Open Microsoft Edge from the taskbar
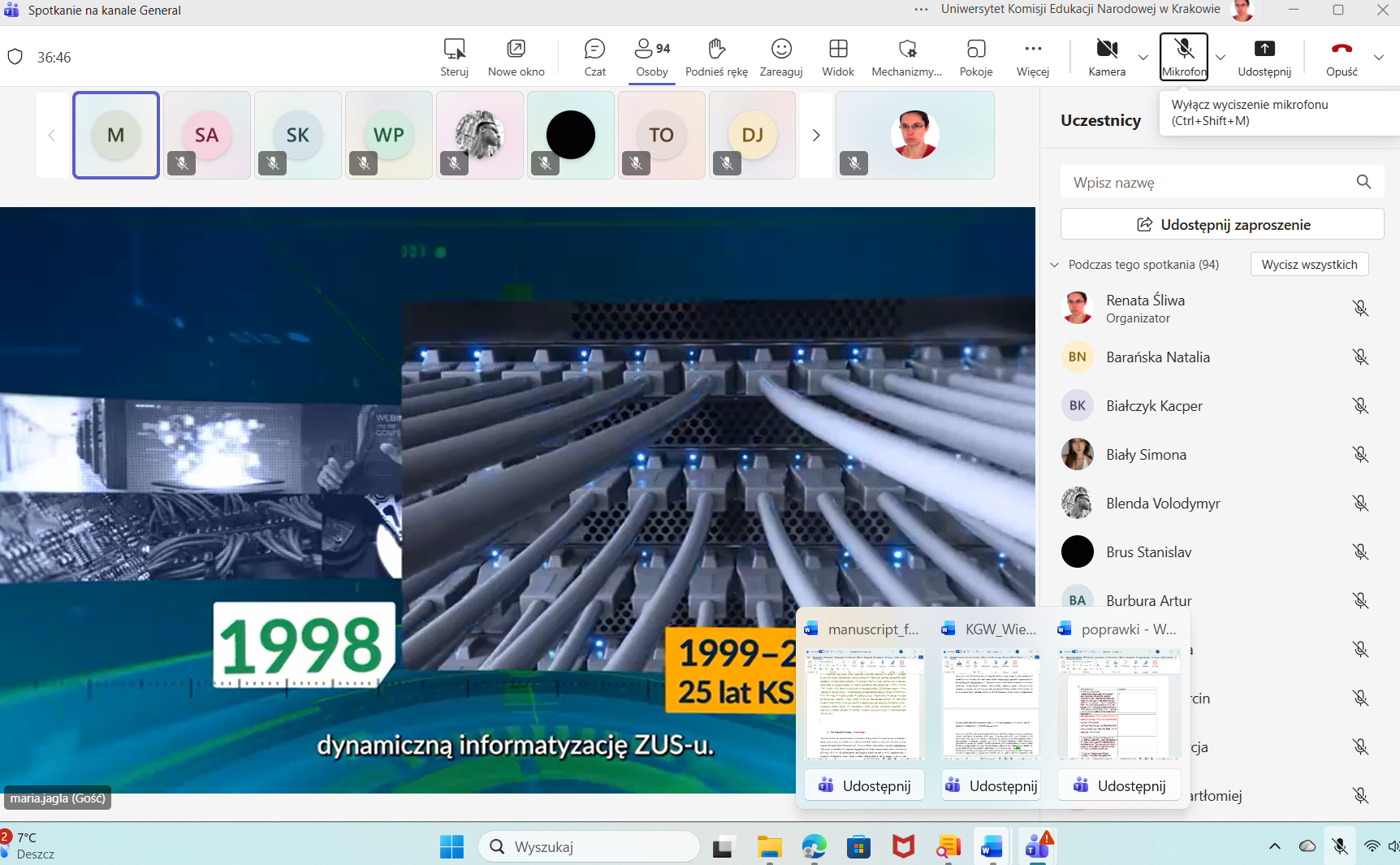The image size is (1400, 865). tap(814, 847)
